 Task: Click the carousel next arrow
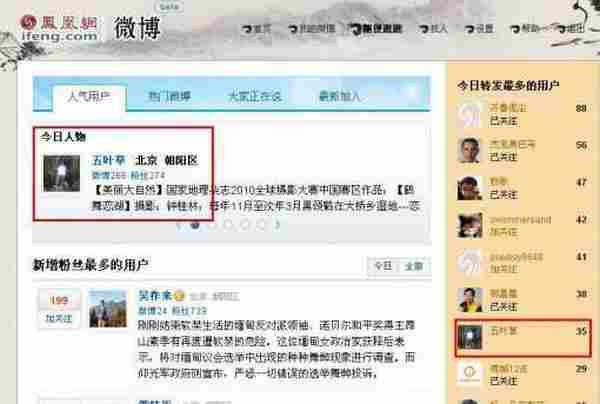pos(277,225)
